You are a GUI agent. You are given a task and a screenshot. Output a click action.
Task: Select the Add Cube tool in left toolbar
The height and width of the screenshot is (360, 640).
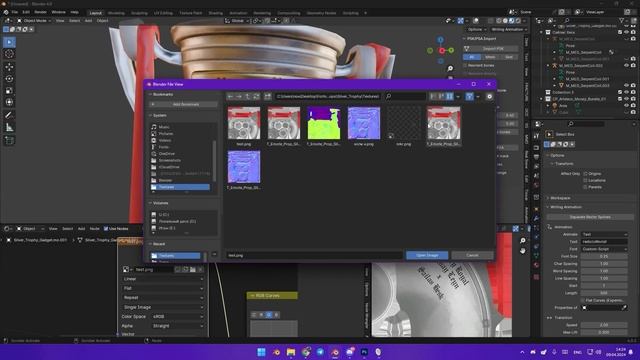click(x=9, y=140)
